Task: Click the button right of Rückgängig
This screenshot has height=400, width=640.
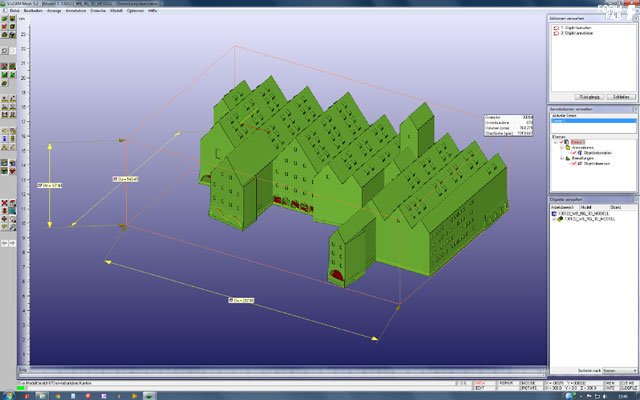Action: (621, 97)
